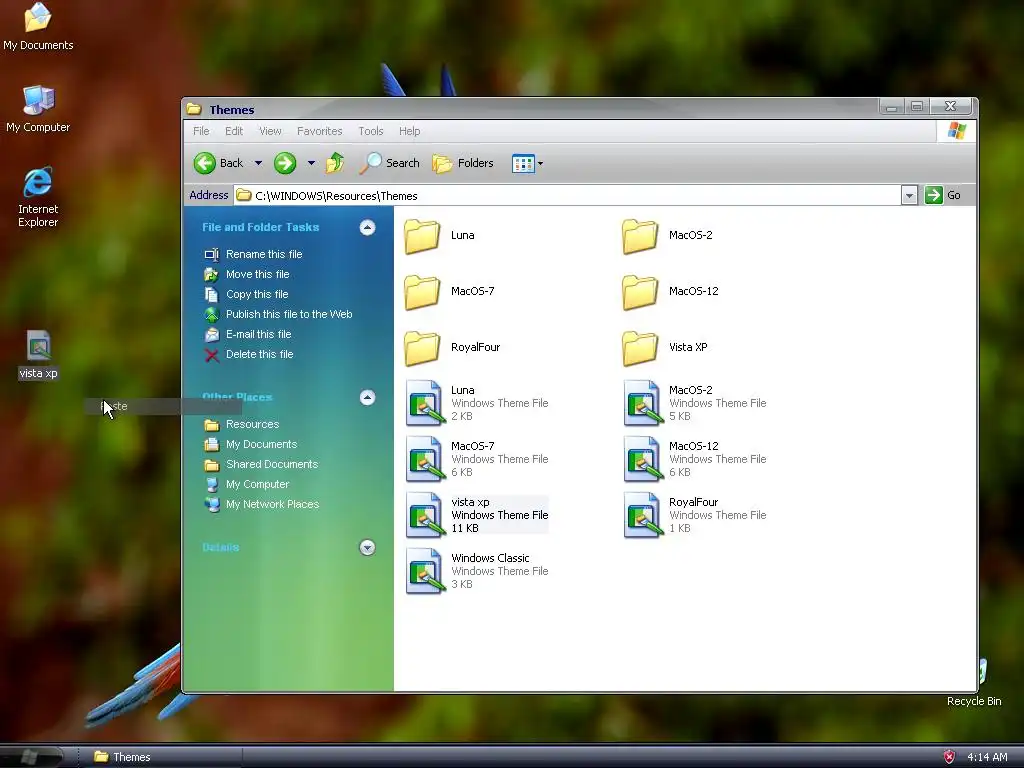Select the Luna folder icon
This screenshot has width=1024, height=768.
[422, 236]
